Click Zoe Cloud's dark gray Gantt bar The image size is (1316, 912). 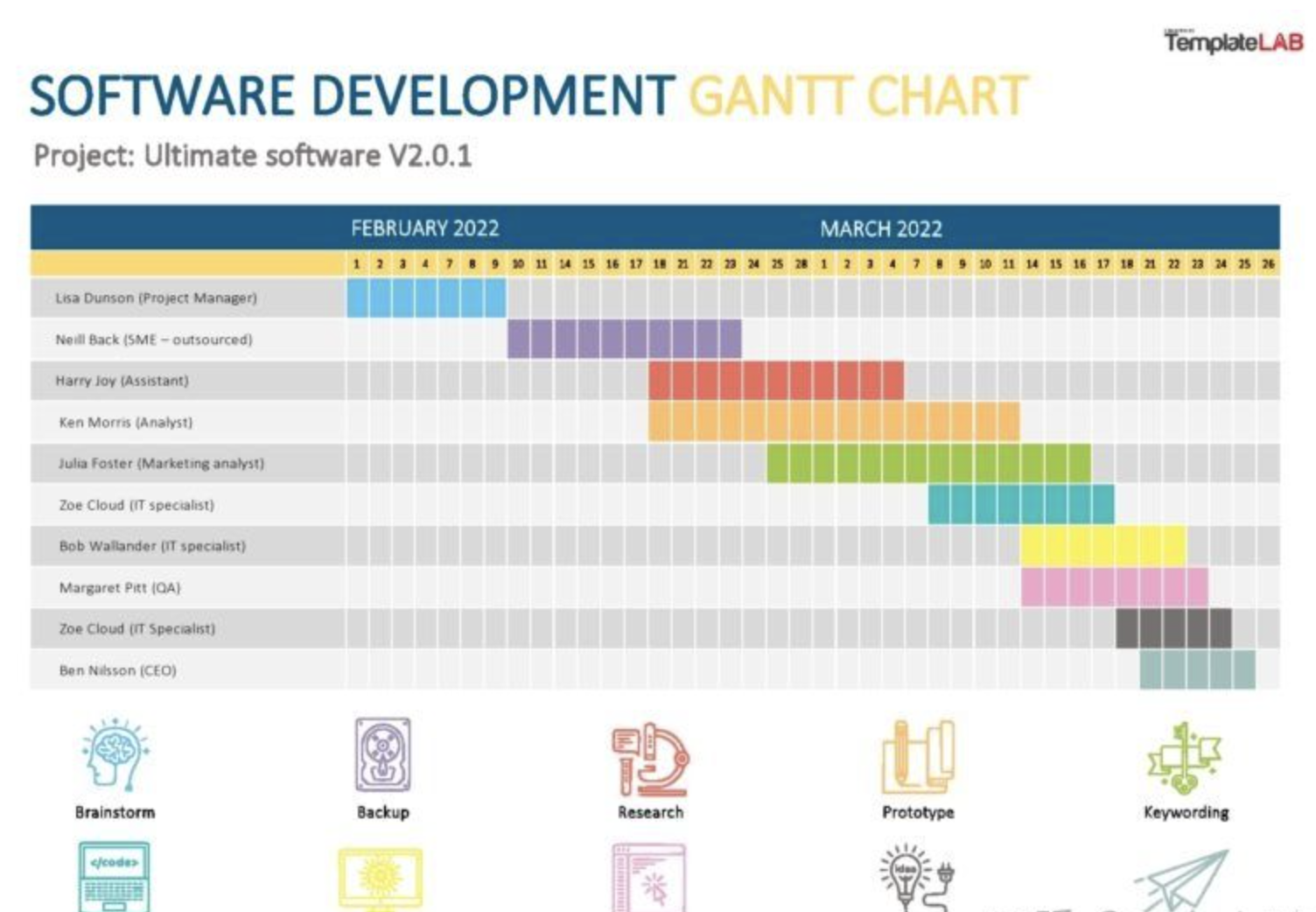[x=1173, y=628]
